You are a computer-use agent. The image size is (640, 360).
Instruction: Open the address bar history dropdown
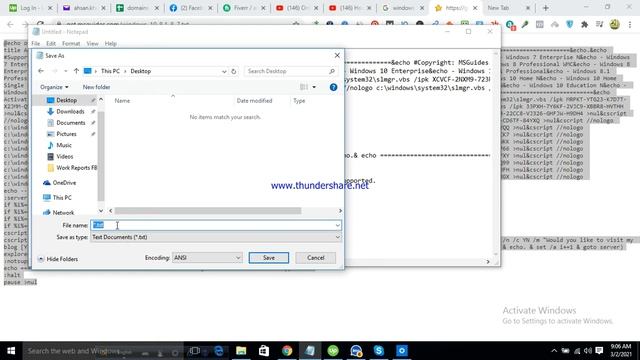tap(224, 71)
